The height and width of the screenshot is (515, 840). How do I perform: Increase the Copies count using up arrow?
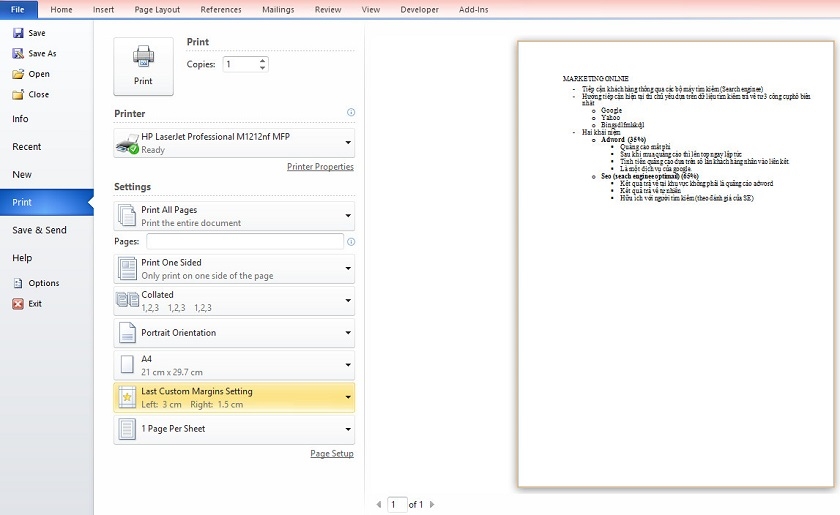coord(263,60)
